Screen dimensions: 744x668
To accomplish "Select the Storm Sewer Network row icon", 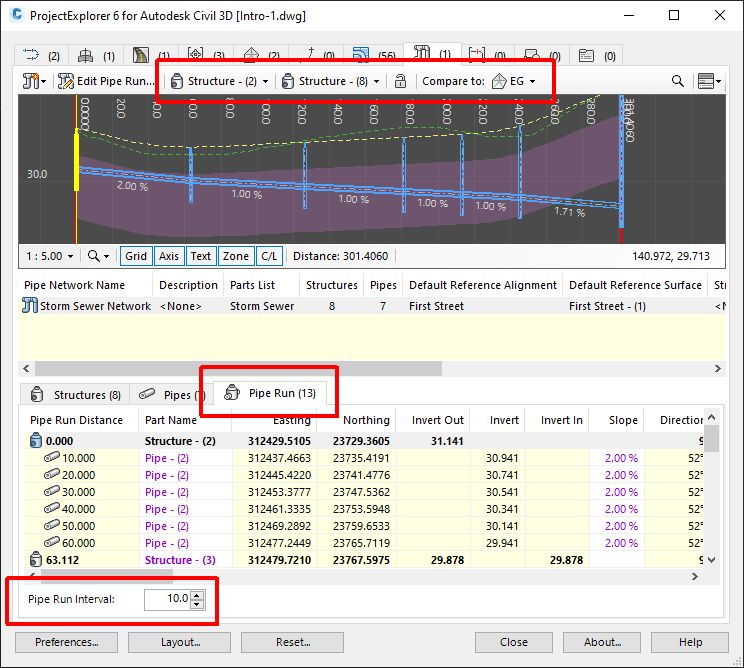I will coord(29,306).
